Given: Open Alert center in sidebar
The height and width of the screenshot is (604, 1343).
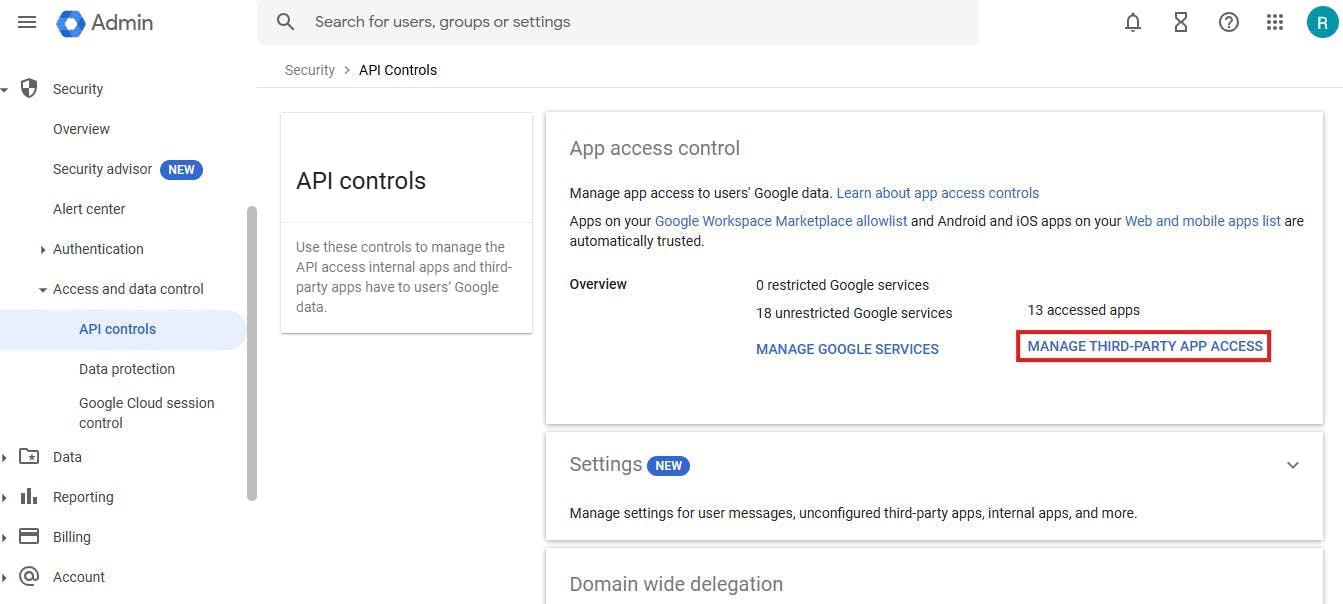Looking at the screenshot, I should 89,209.
